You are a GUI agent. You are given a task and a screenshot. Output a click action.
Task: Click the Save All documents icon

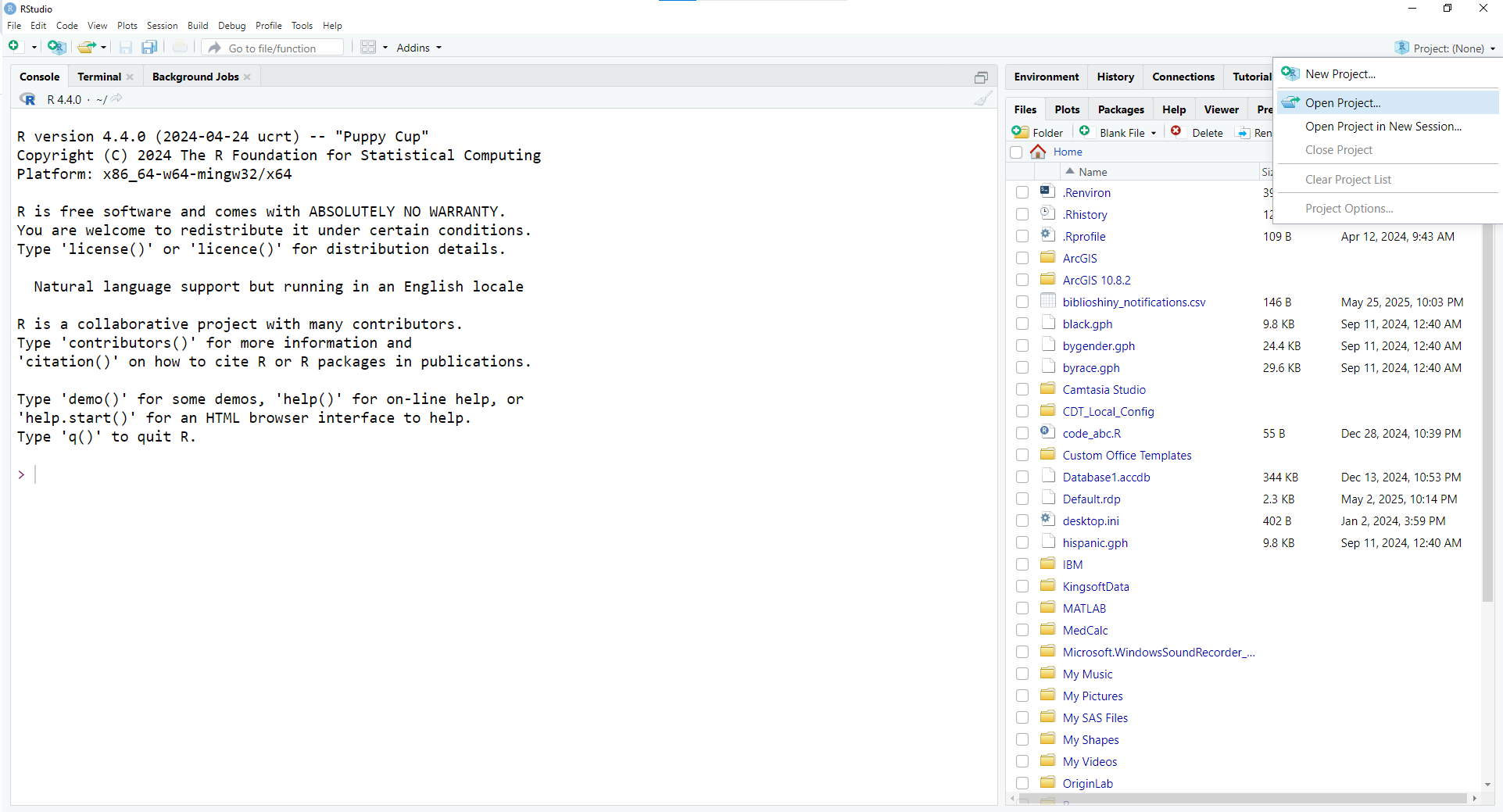click(x=149, y=48)
